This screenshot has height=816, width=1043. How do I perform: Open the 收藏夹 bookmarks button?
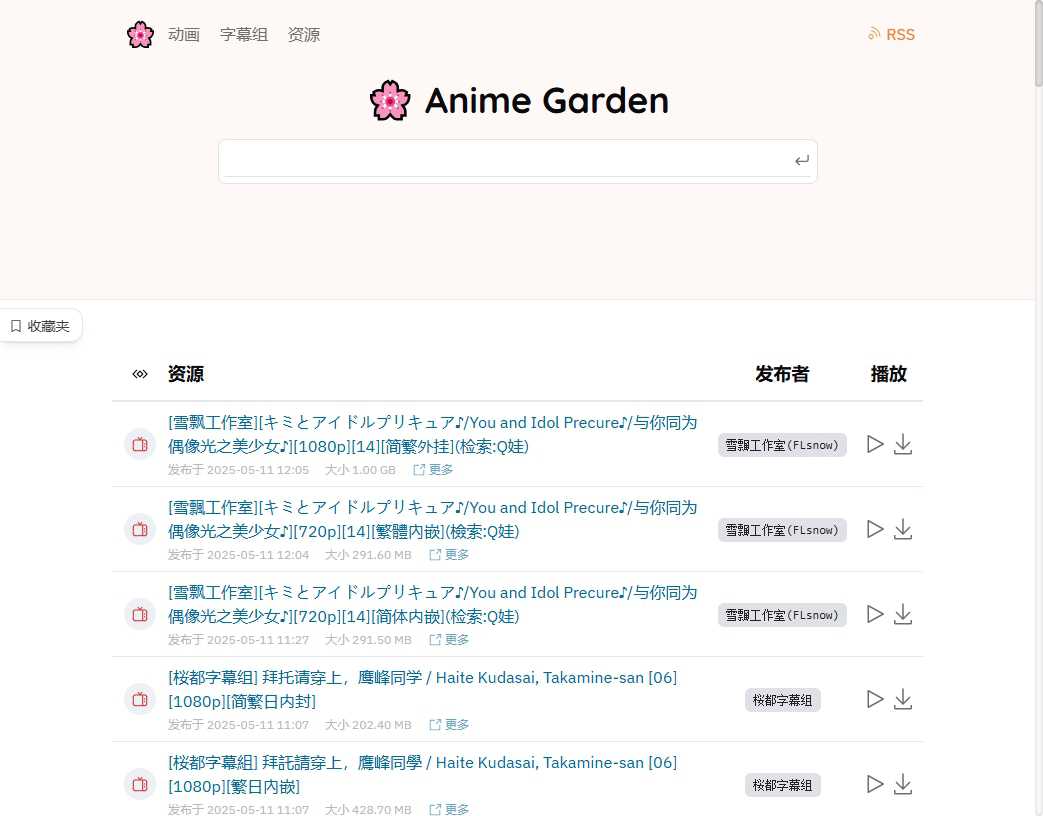pyautogui.click(x=40, y=326)
